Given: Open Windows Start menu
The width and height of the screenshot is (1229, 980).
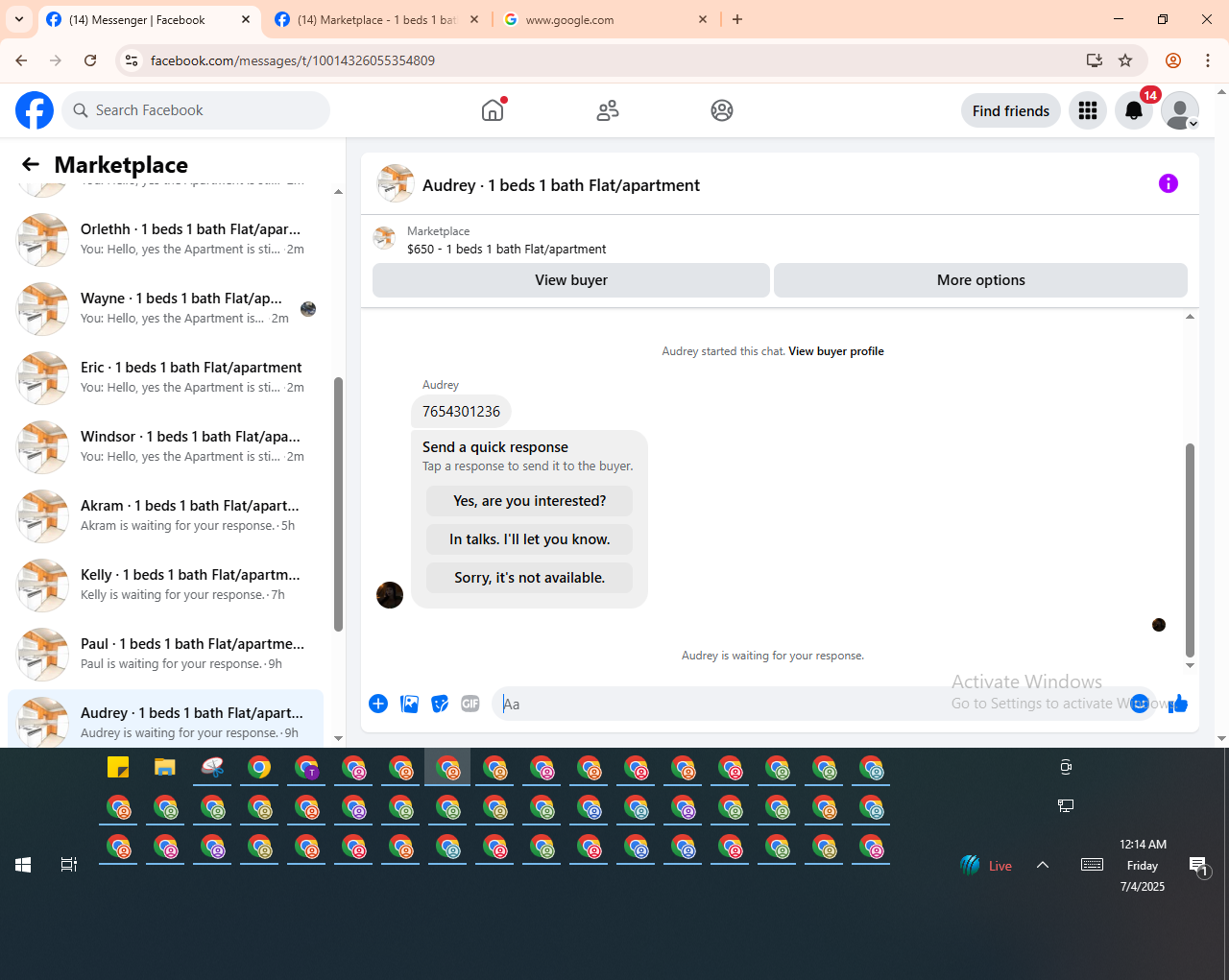Looking at the screenshot, I should pos(23,865).
